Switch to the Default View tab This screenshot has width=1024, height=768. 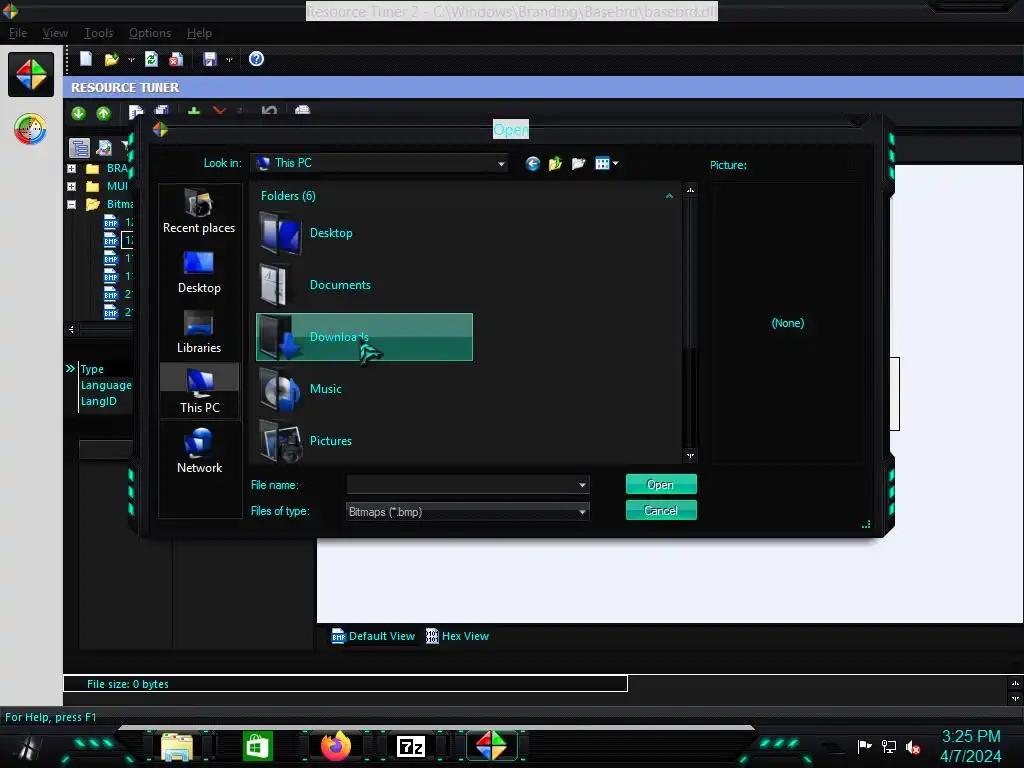pos(374,636)
